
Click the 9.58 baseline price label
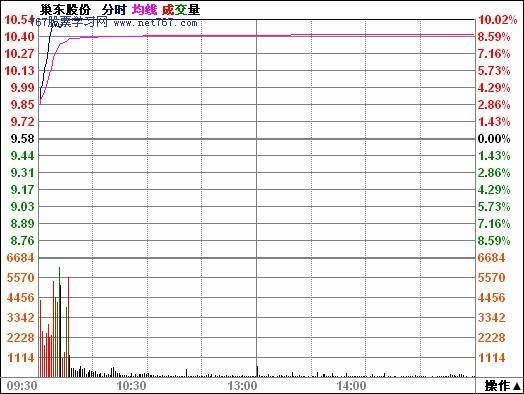(x=22, y=139)
